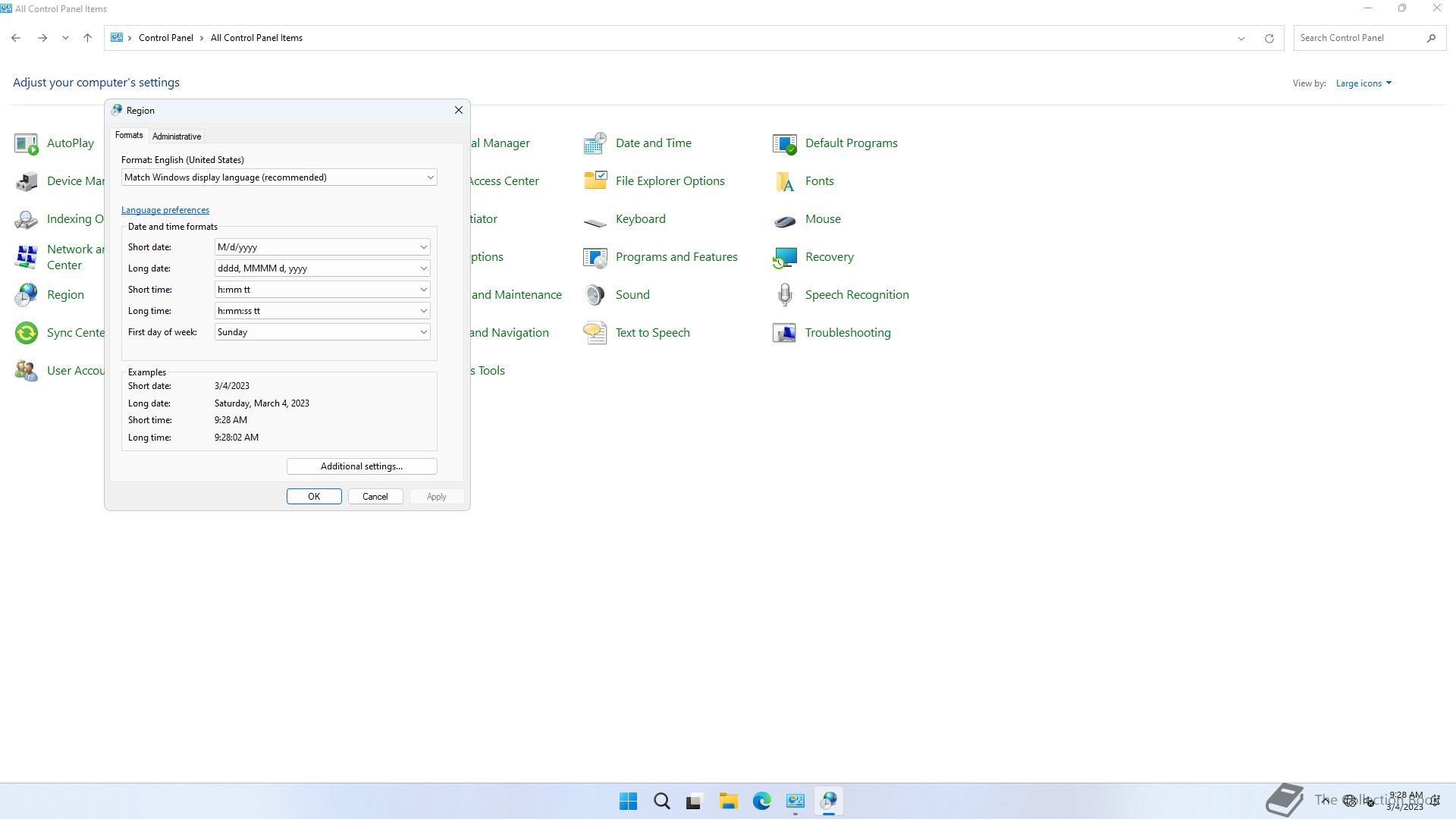Viewport: 1456px width, 819px height.
Task: Expand the Format language dropdown
Action: point(430,177)
